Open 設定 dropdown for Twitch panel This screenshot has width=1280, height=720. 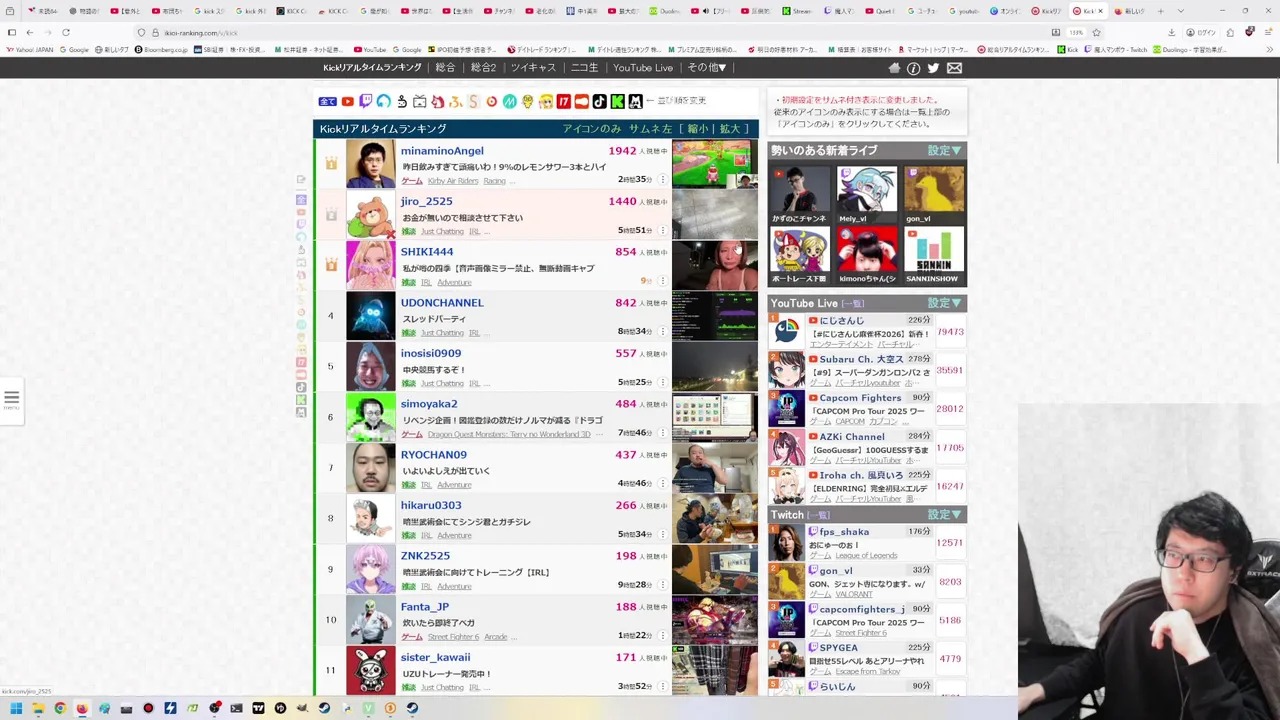point(944,514)
